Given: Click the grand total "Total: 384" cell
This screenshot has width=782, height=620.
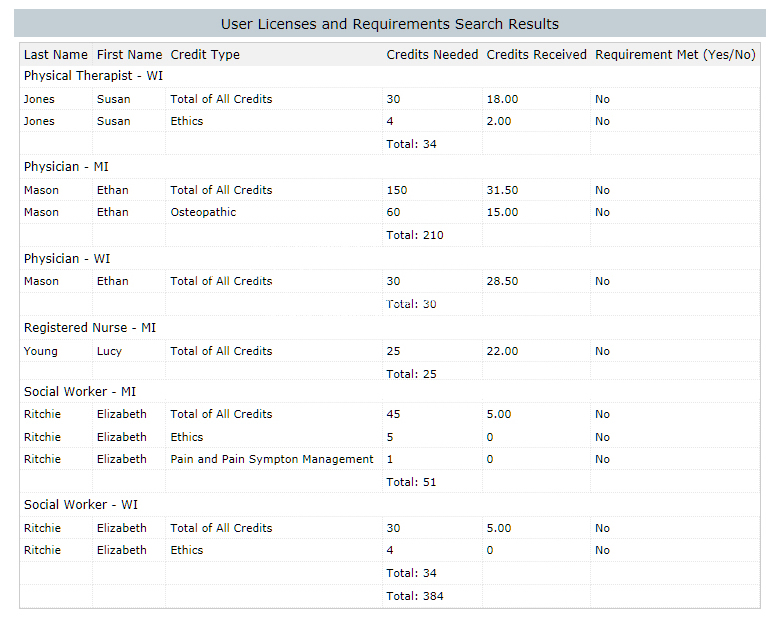Looking at the screenshot, I should 415,596.
